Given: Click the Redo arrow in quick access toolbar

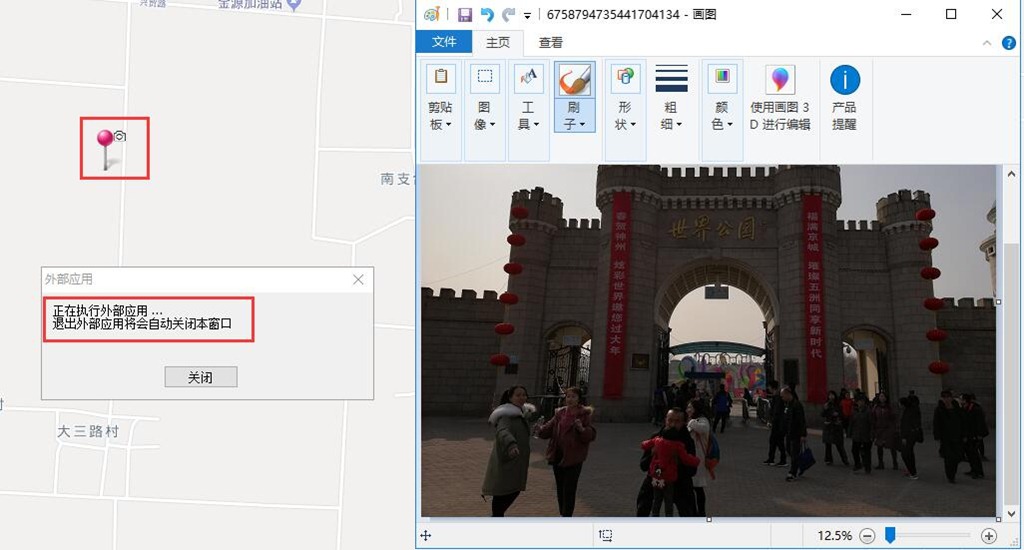Looking at the screenshot, I should [x=508, y=14].
